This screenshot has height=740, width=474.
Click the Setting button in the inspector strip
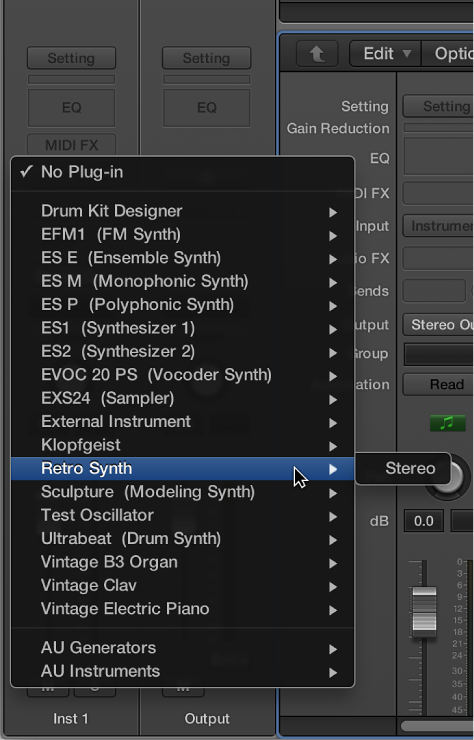(x=438, y=106)
